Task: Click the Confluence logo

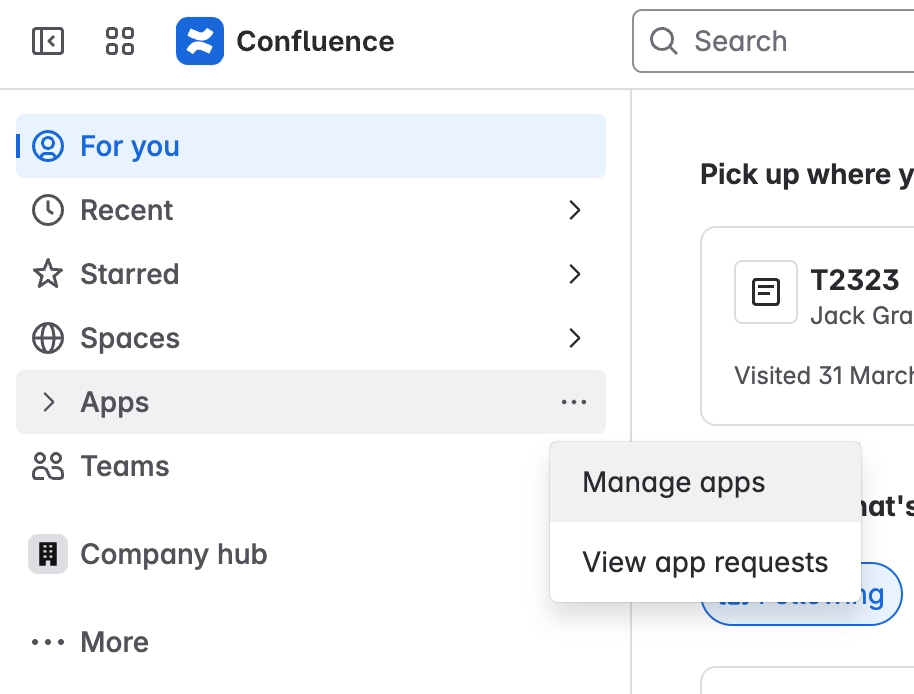Action: click(x=198, y=41)
